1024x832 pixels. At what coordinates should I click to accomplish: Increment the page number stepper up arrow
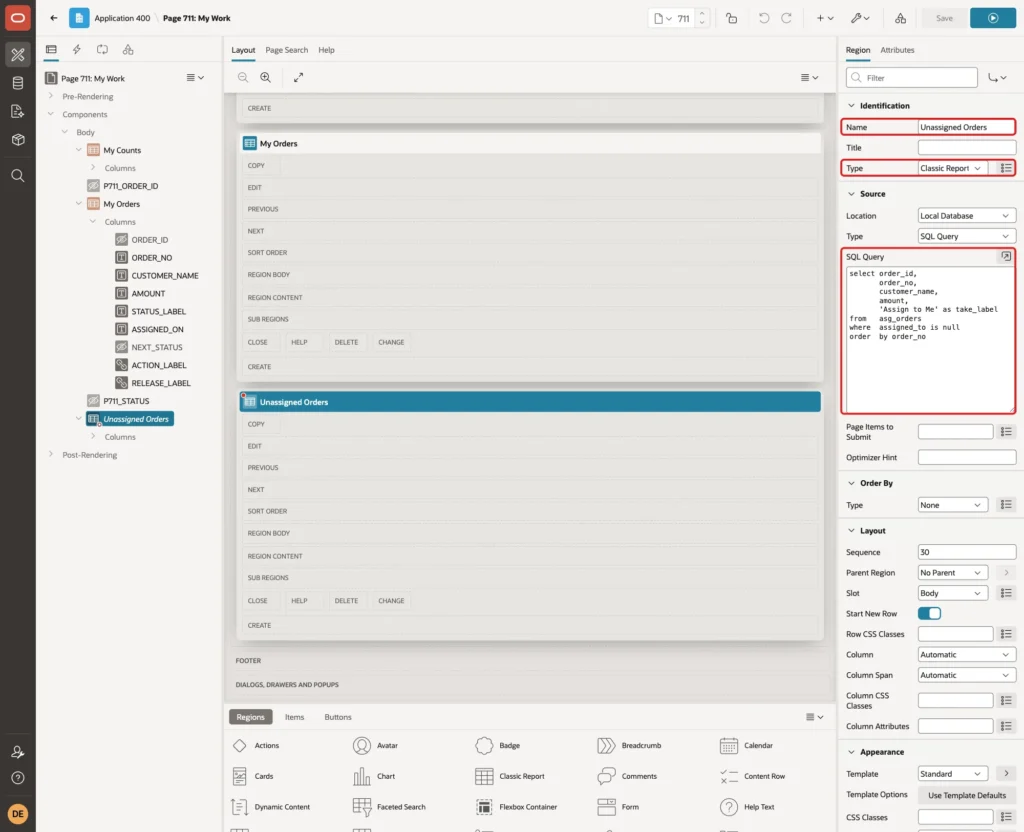[702, 13]
